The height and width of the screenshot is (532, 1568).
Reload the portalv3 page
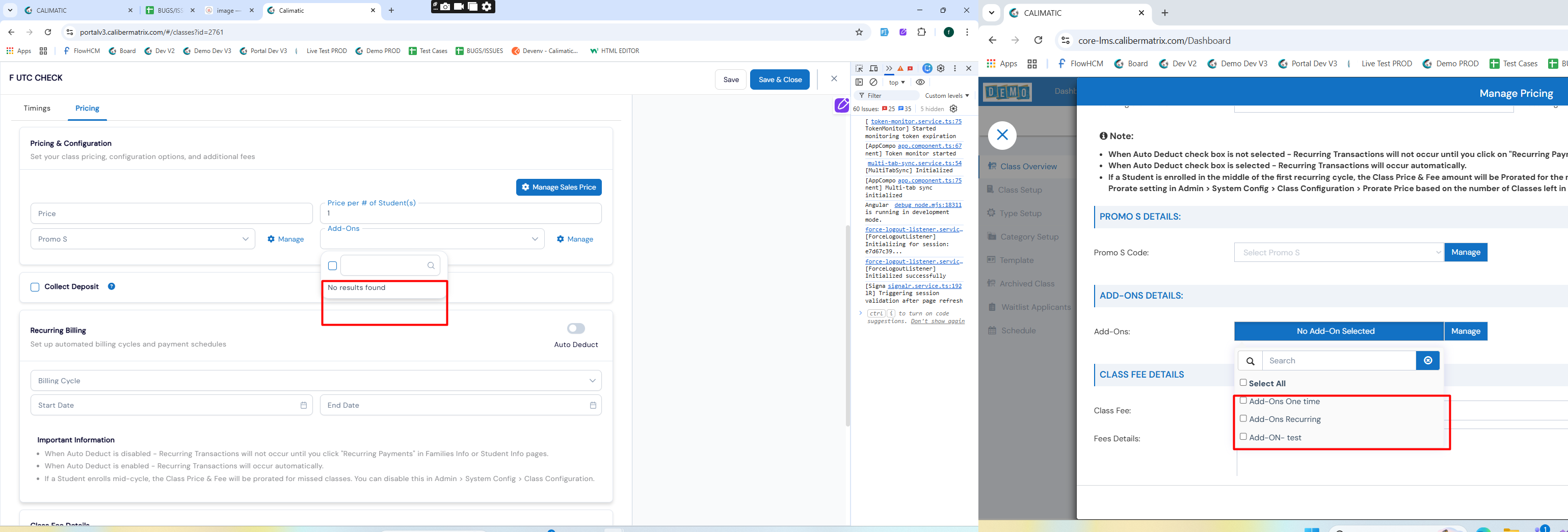pos(47,32)
